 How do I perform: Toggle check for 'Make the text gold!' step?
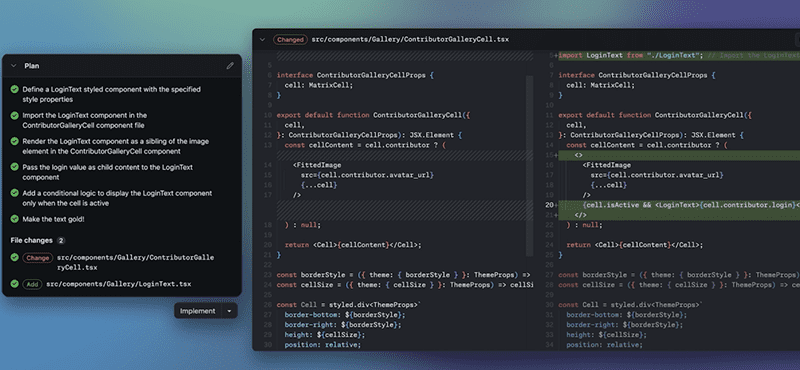pyautogui.click(x=15, y=219)
